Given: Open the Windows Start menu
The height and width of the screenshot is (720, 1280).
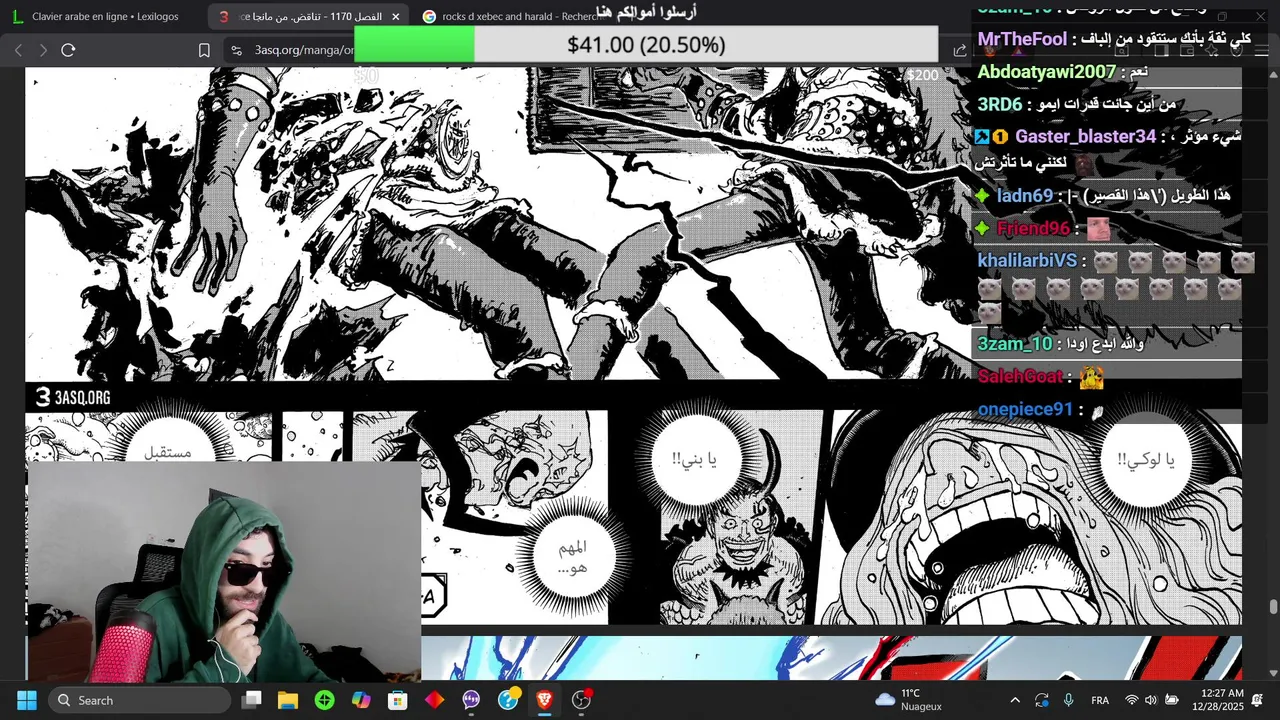Looking at the screenshot, I should pos(26,700).
